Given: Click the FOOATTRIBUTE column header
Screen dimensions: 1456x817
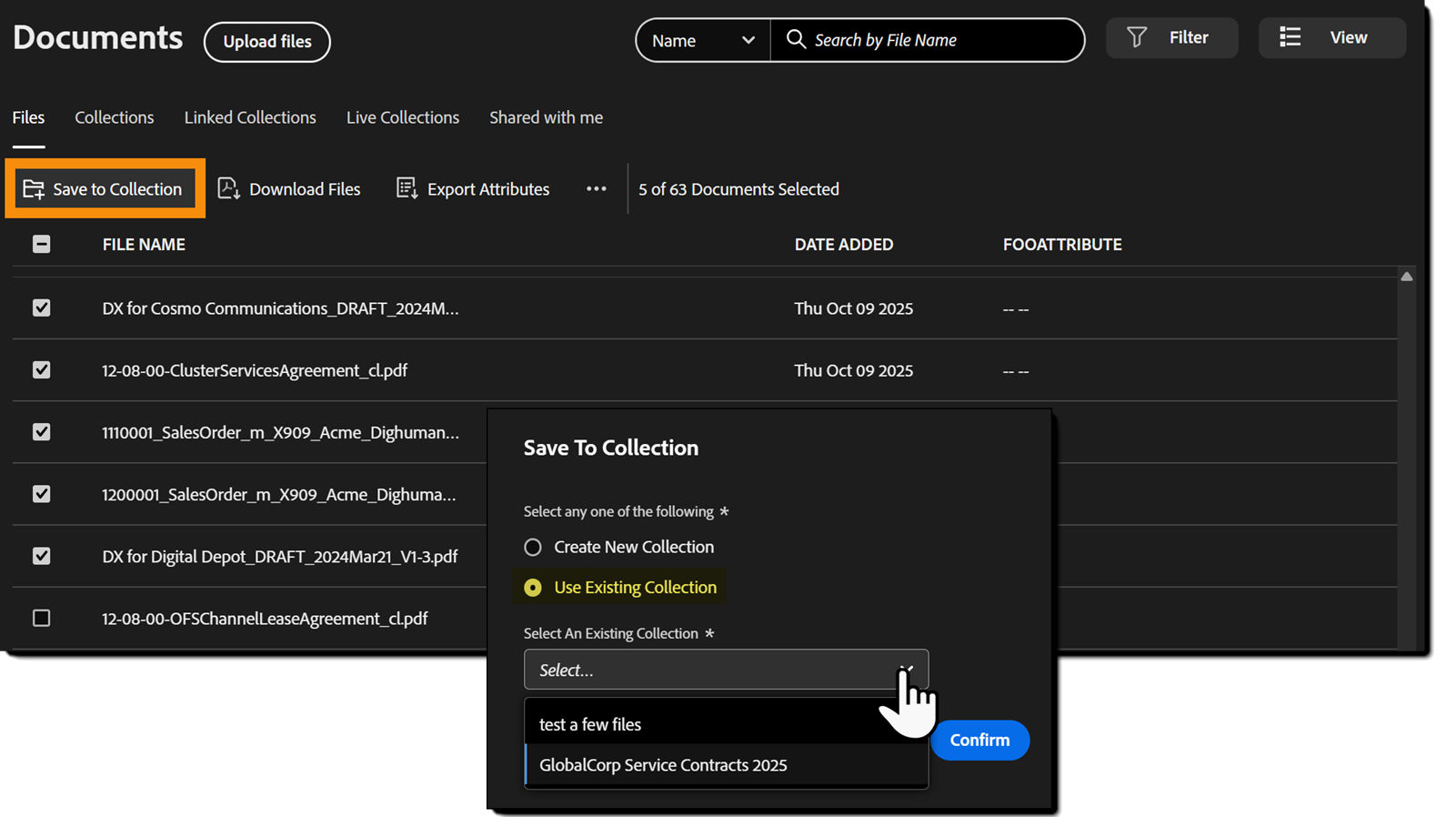Looking at the screenshot, I should 1062,244.
